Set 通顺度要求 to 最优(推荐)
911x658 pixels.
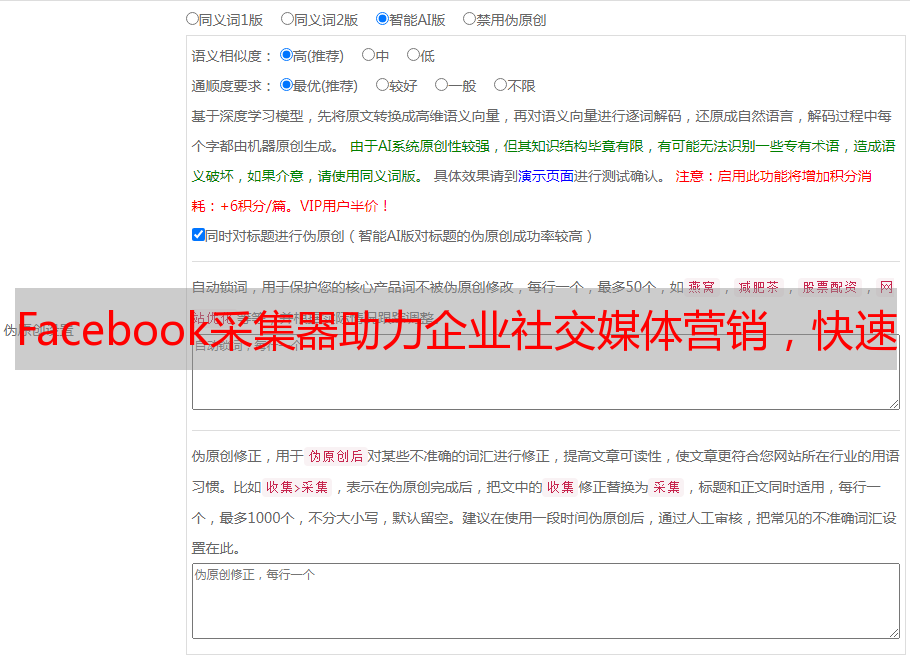[286, 85]
